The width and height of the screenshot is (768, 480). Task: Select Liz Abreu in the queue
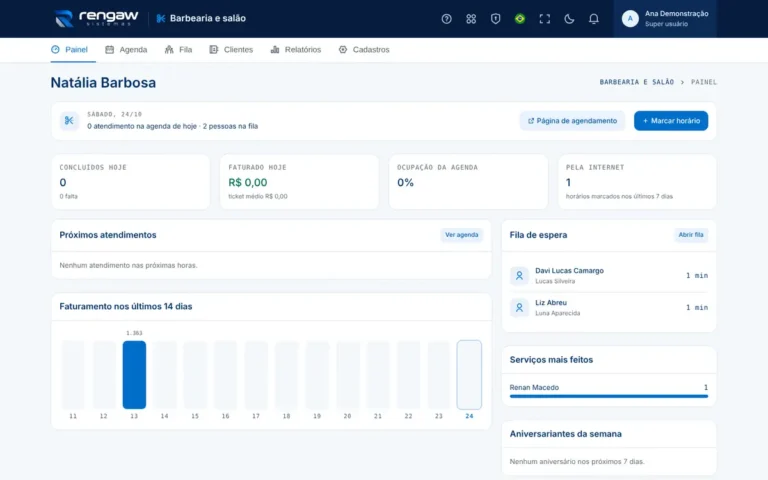pyautogui.click(x=609, y=308)
